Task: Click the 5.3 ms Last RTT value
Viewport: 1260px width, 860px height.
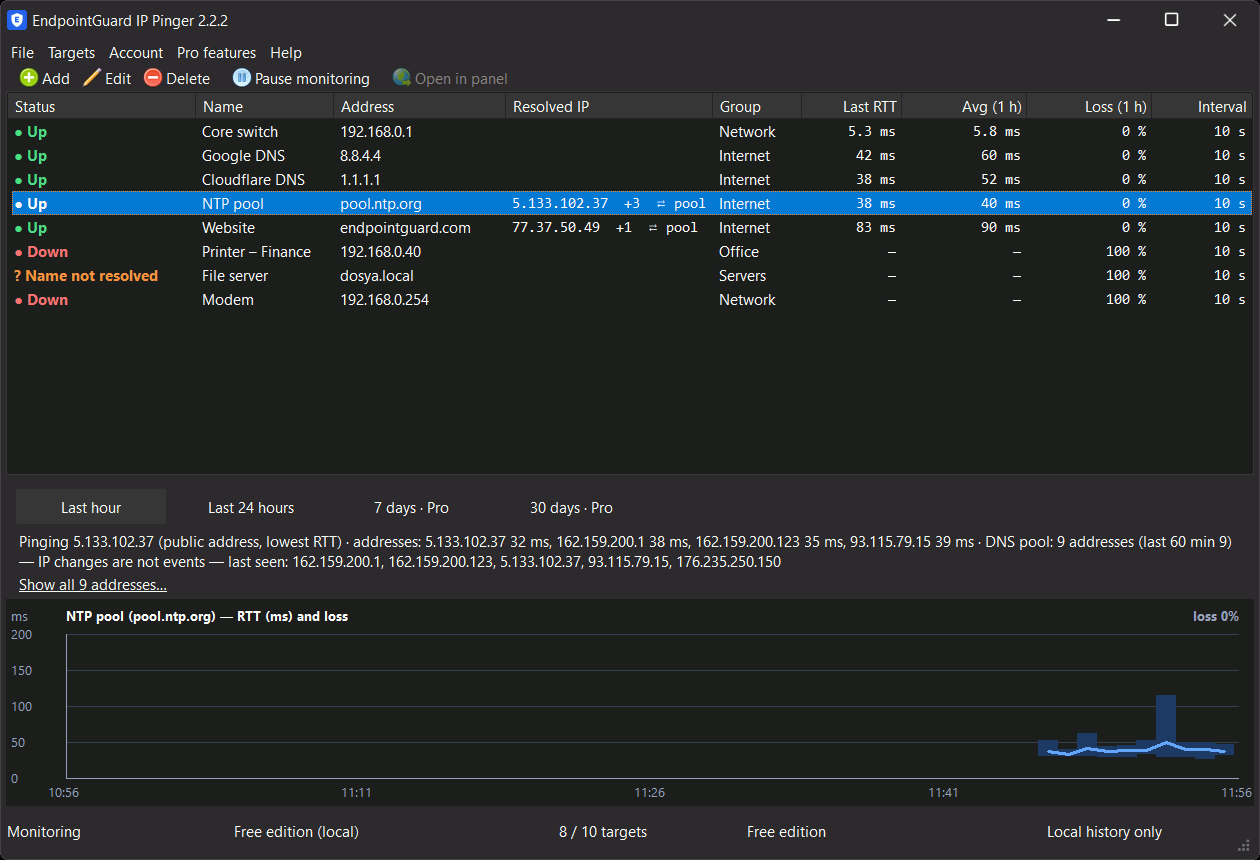Action: click(871, 132)
